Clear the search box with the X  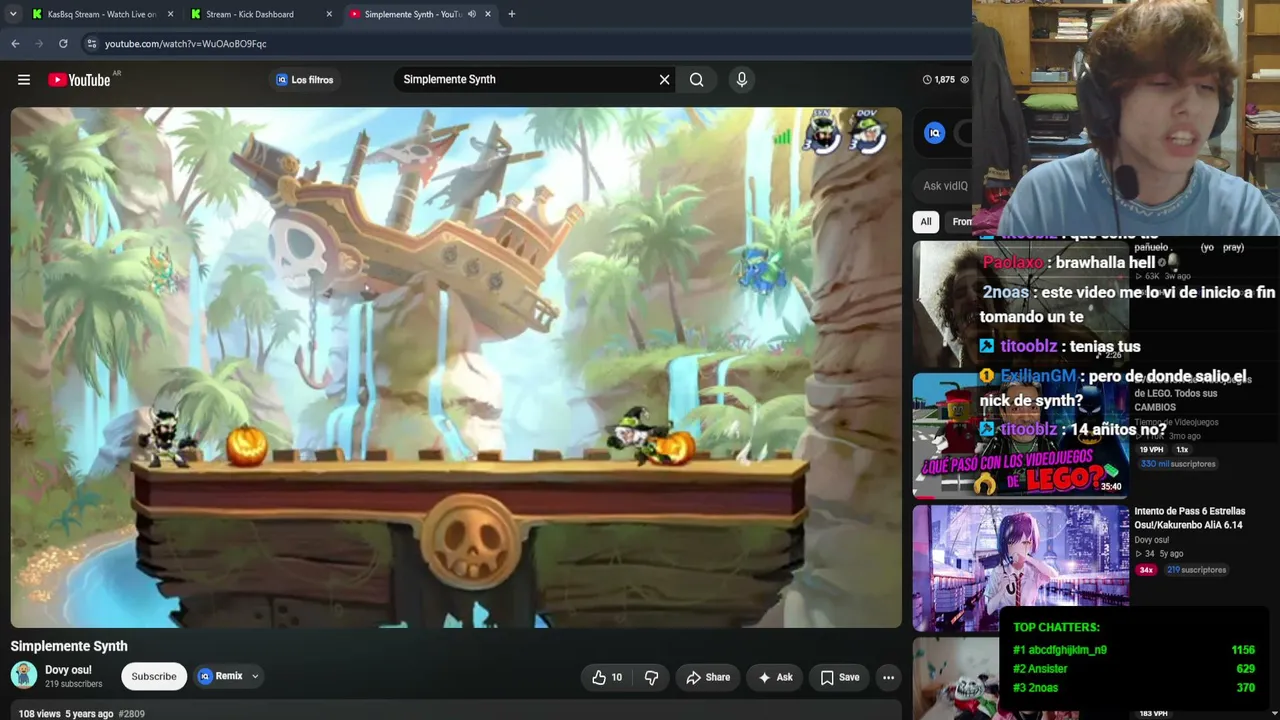click(x=664, y=80)
